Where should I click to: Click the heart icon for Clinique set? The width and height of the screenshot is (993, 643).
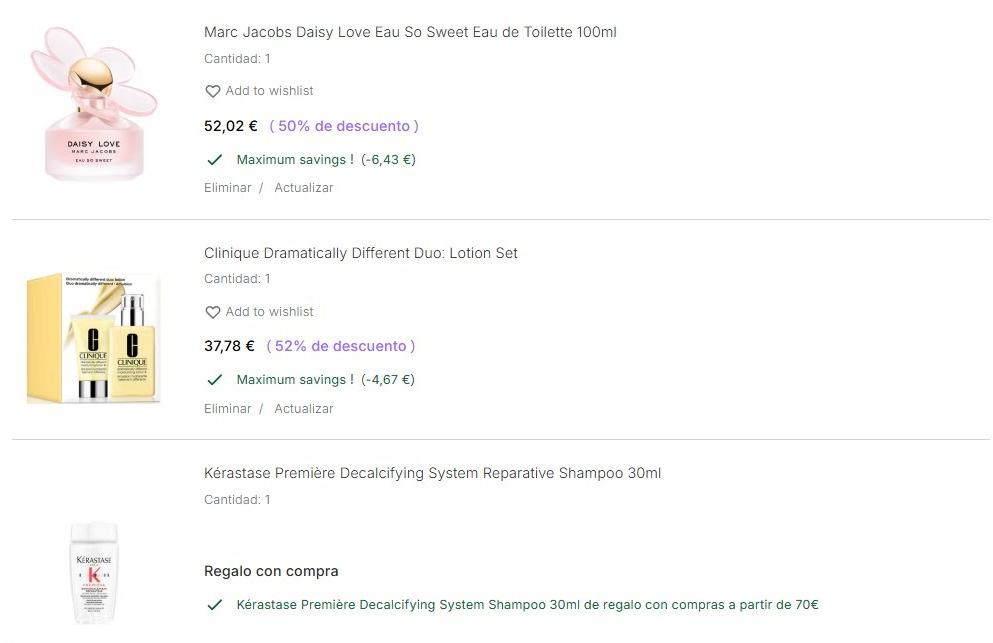tap(212, 312)
